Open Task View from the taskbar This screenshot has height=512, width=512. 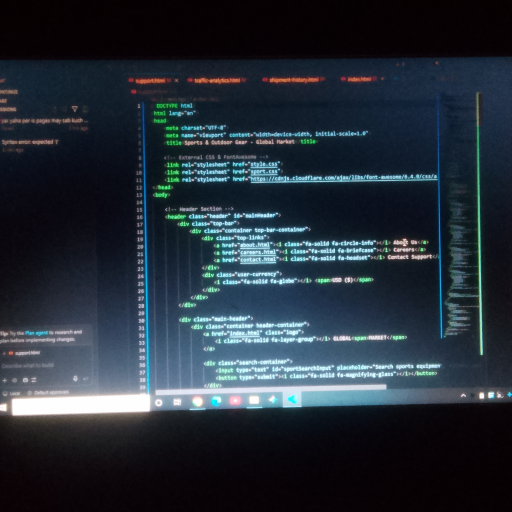coord(177,402)
